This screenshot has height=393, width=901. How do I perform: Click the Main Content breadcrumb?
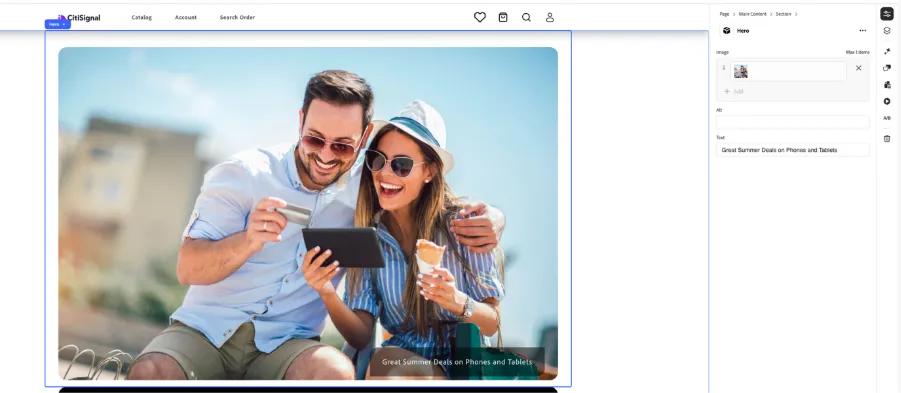[x=753, y=14]
